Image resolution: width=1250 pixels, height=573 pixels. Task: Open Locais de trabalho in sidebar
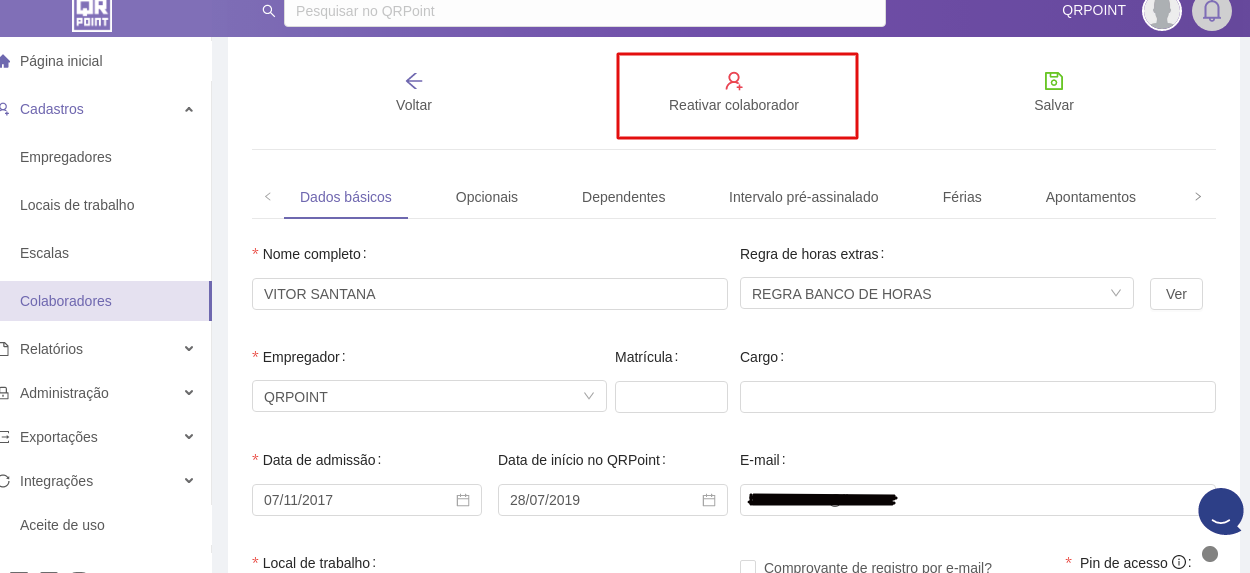pos(77,205)
